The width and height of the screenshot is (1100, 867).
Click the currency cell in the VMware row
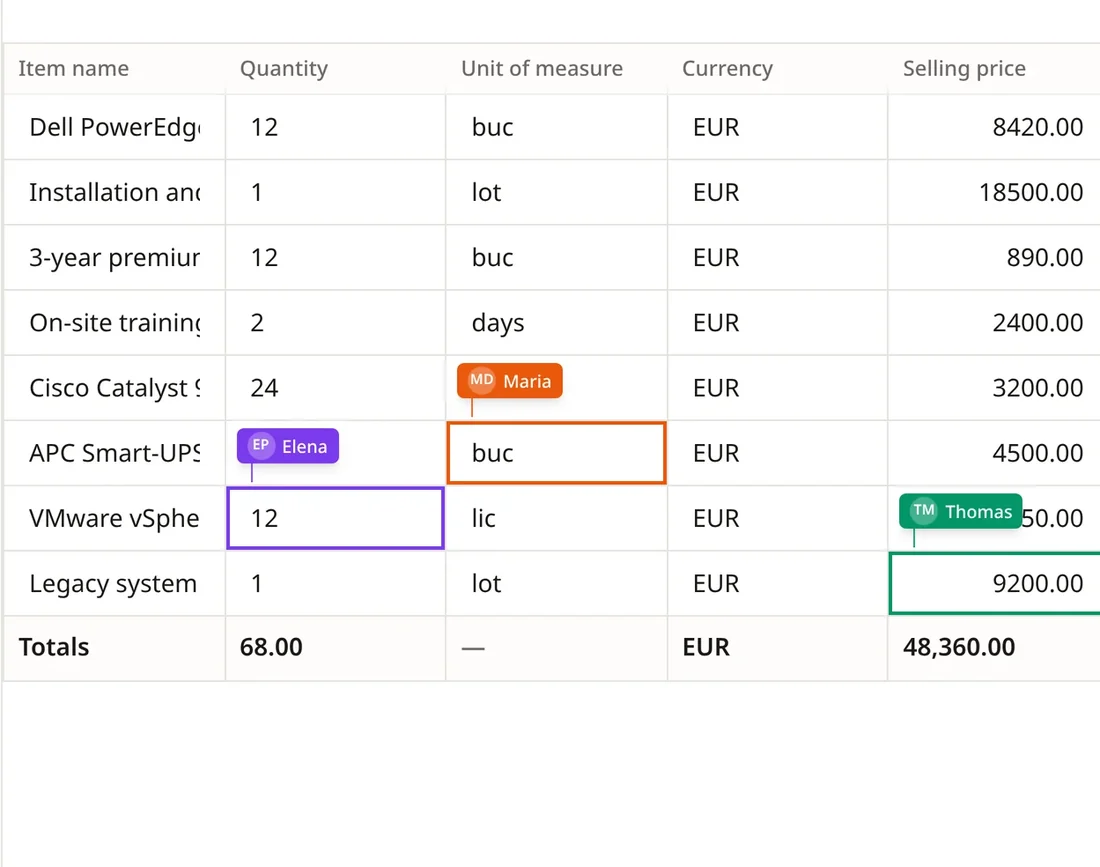[x=777, y=518]
